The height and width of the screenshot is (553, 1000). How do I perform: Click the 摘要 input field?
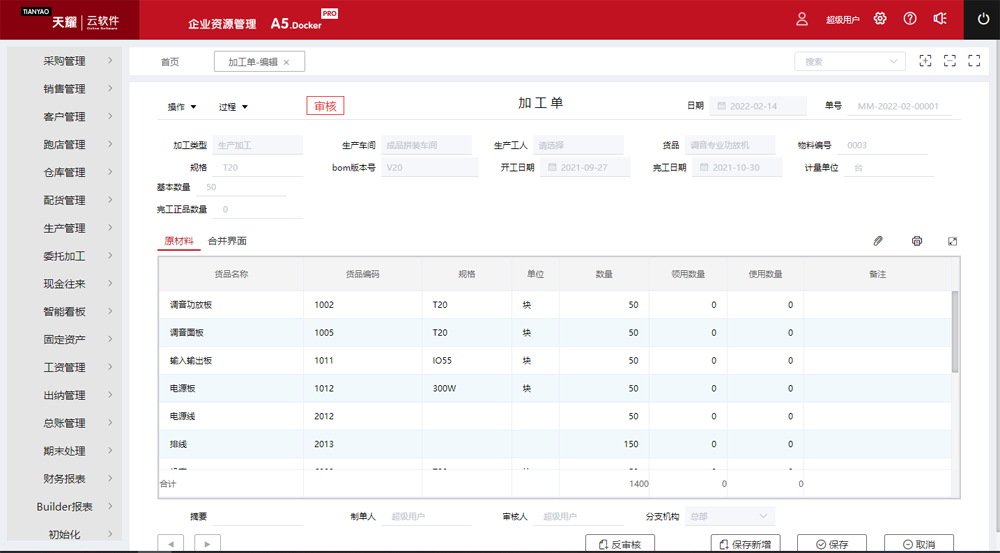[x=258, y=516]
